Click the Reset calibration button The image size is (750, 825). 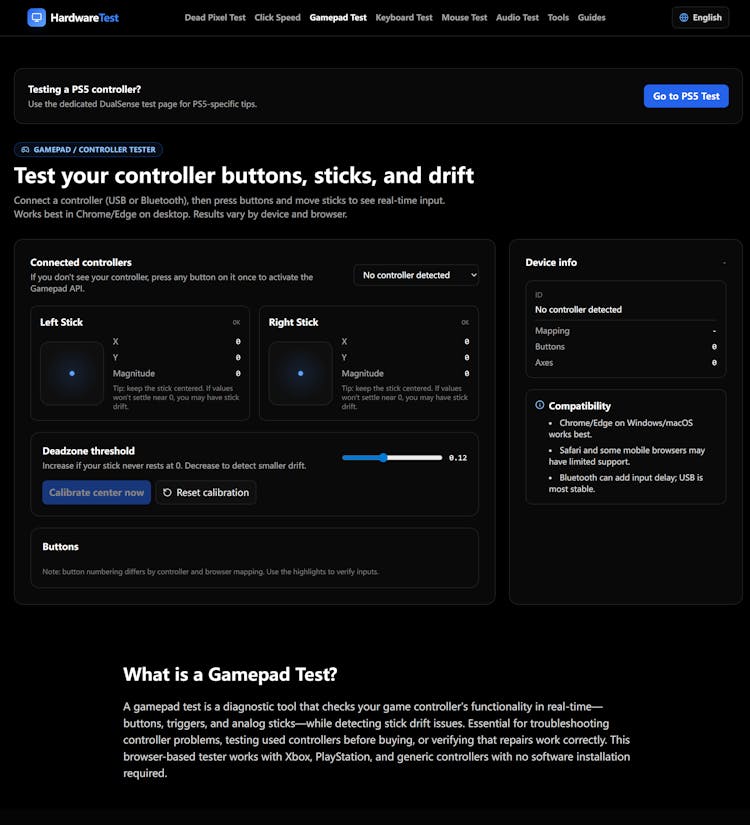(206, 492)
